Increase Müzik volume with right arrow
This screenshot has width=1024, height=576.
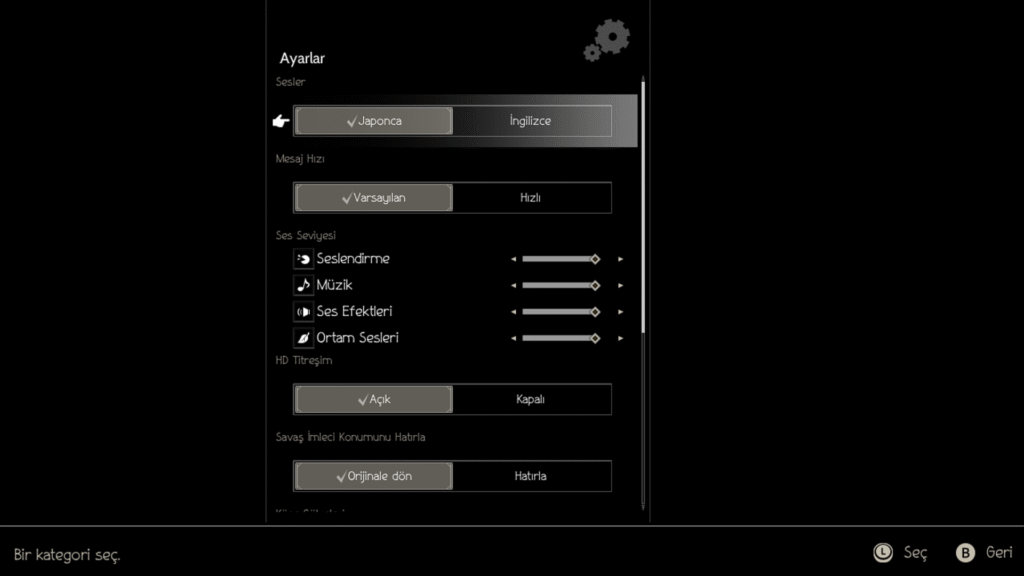pyautogui.click(x=620, y=285)
